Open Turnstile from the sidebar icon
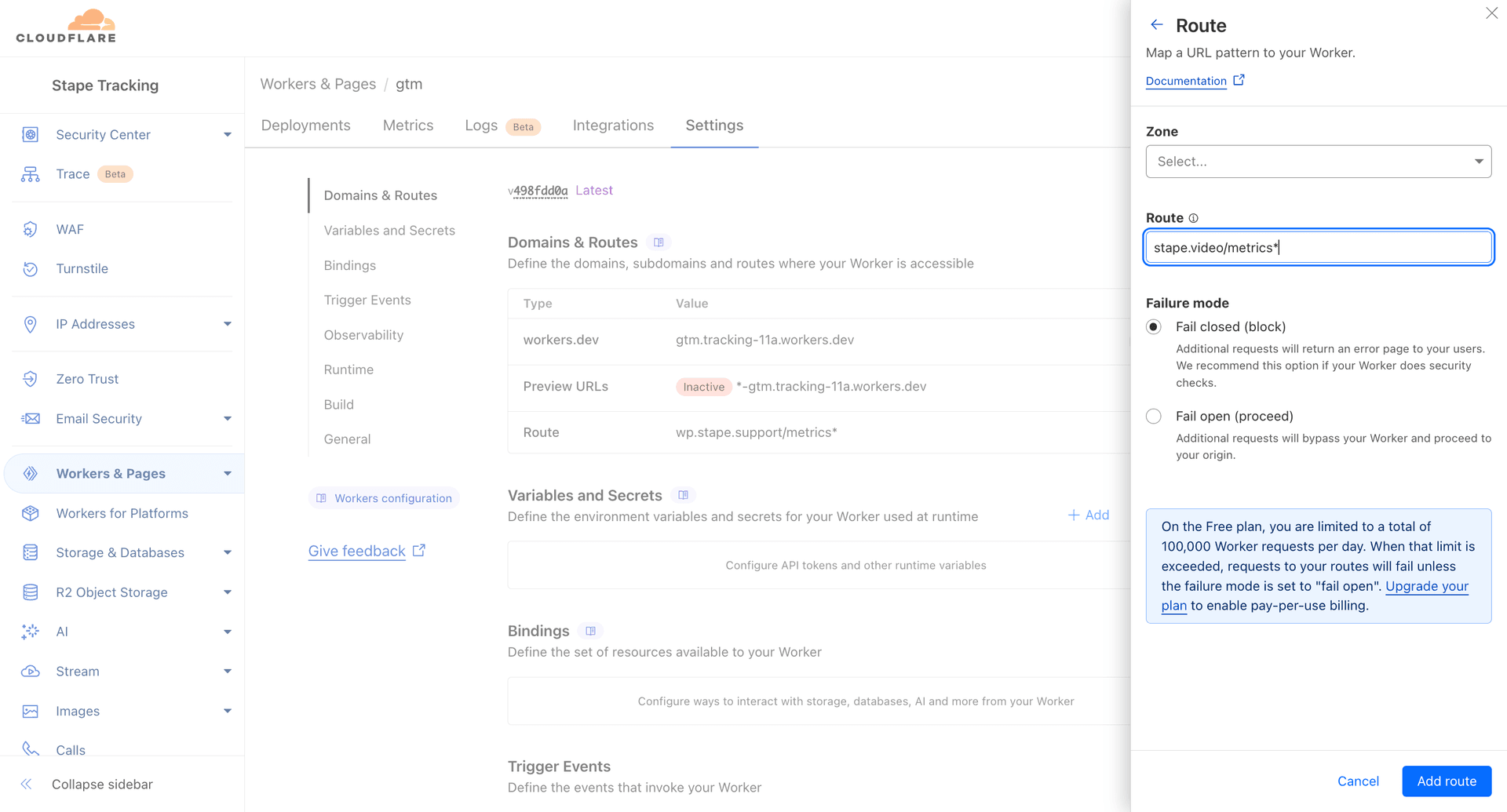 (31, 268)
